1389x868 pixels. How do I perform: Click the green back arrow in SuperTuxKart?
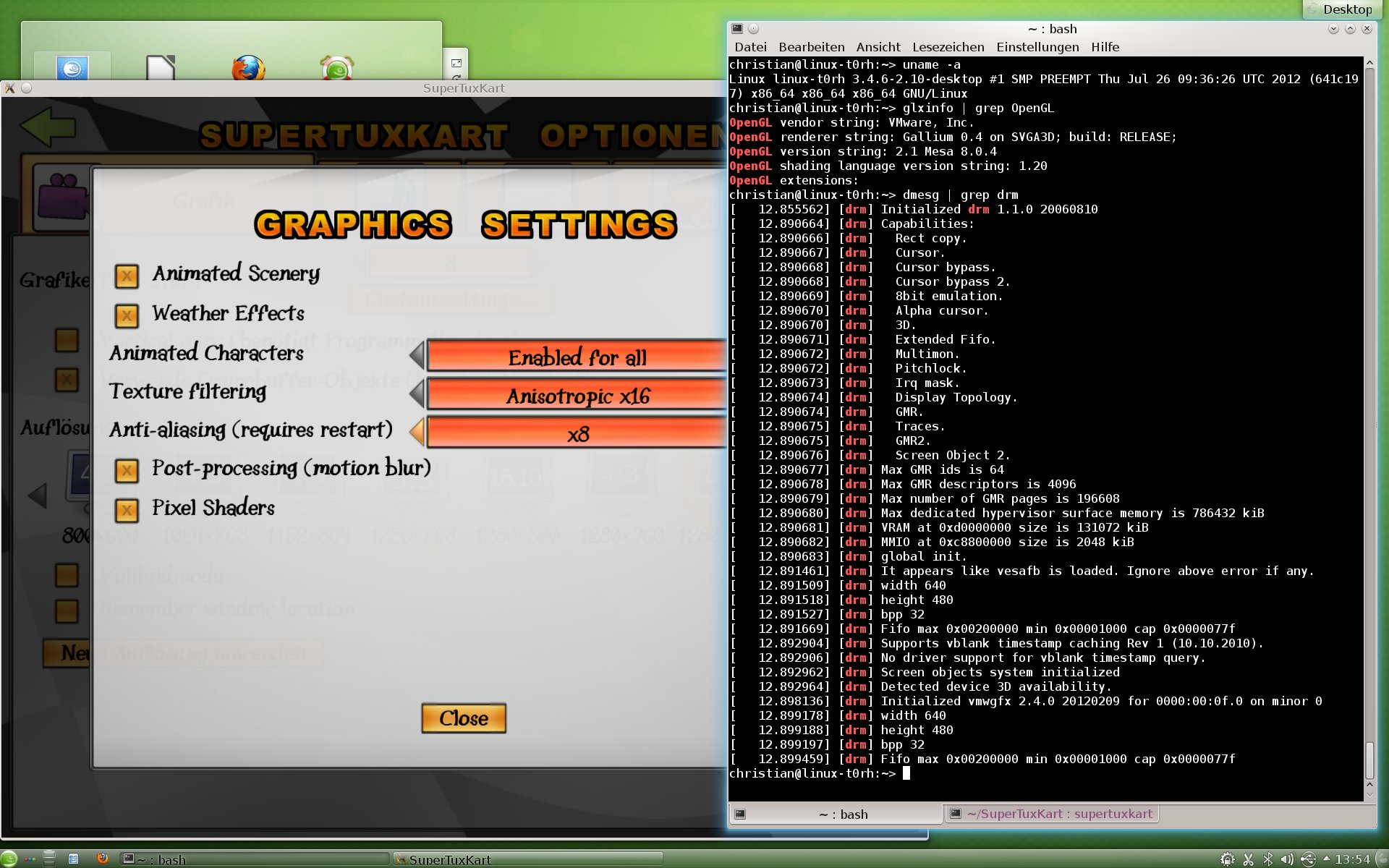pos(48,127)
